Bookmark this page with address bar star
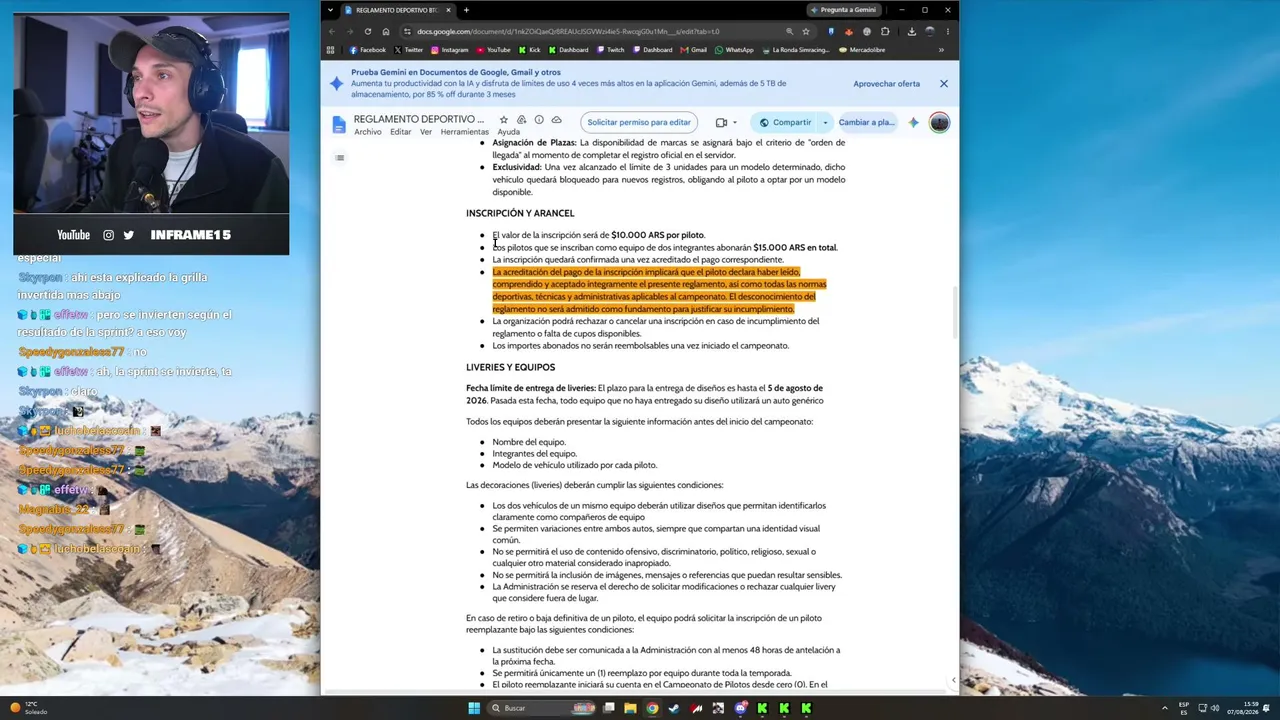Viewport: 1280px width, 720px height. click(806, 31)
